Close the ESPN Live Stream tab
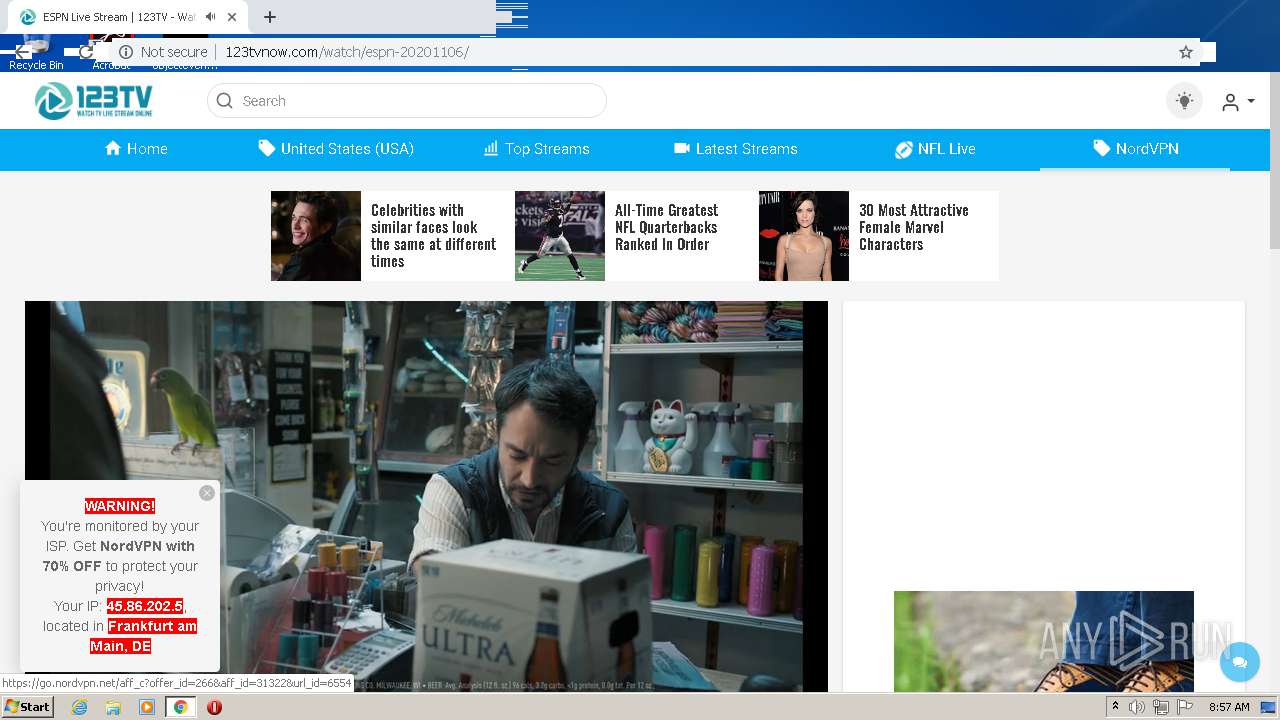Screen dimensions: 1280x720 [232, 17]
